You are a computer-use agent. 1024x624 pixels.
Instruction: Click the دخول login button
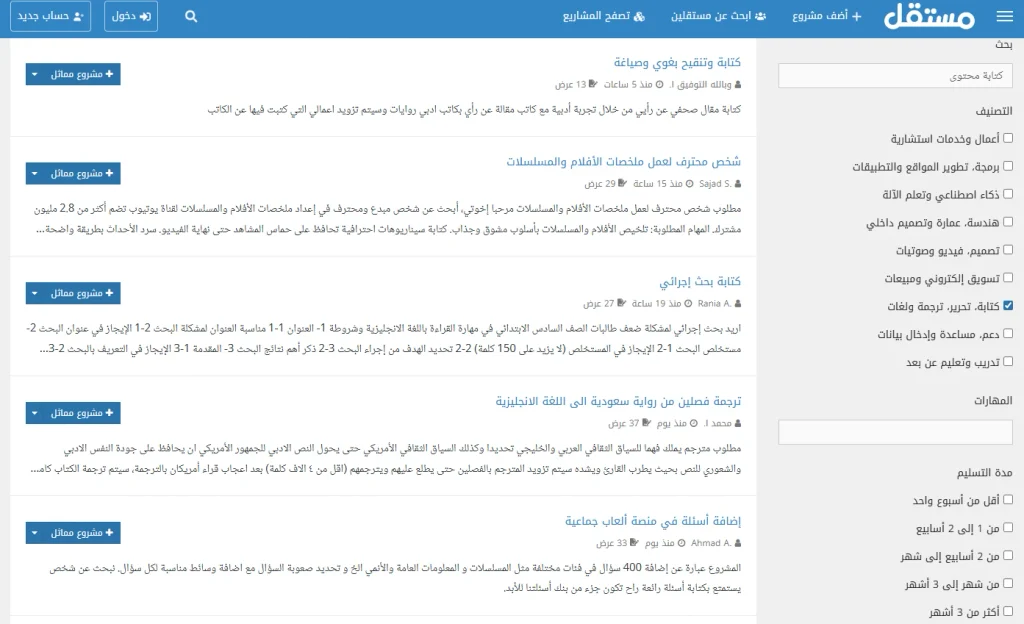131,16
